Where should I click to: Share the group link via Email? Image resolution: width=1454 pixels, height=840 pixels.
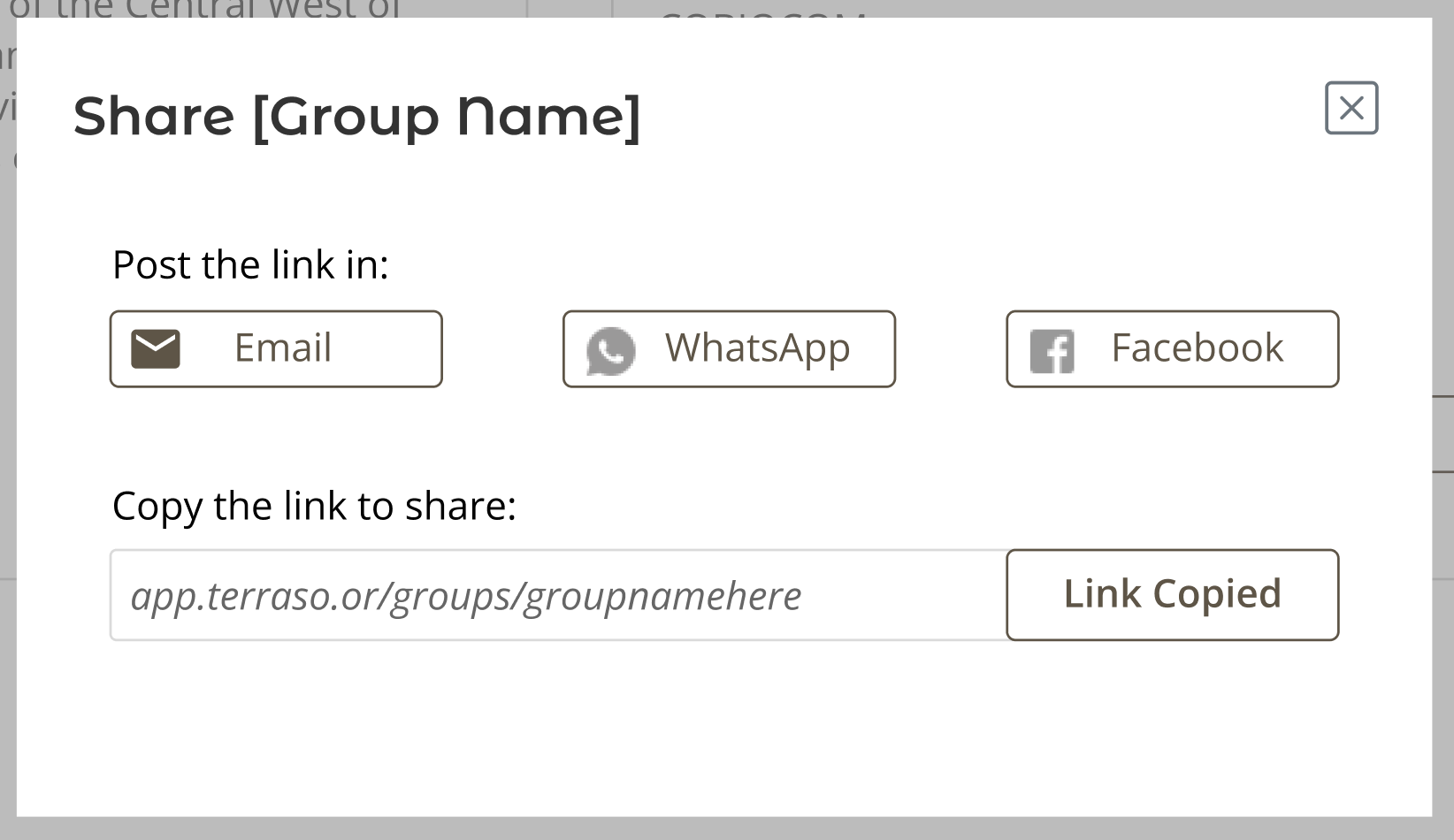click(275, 348)
